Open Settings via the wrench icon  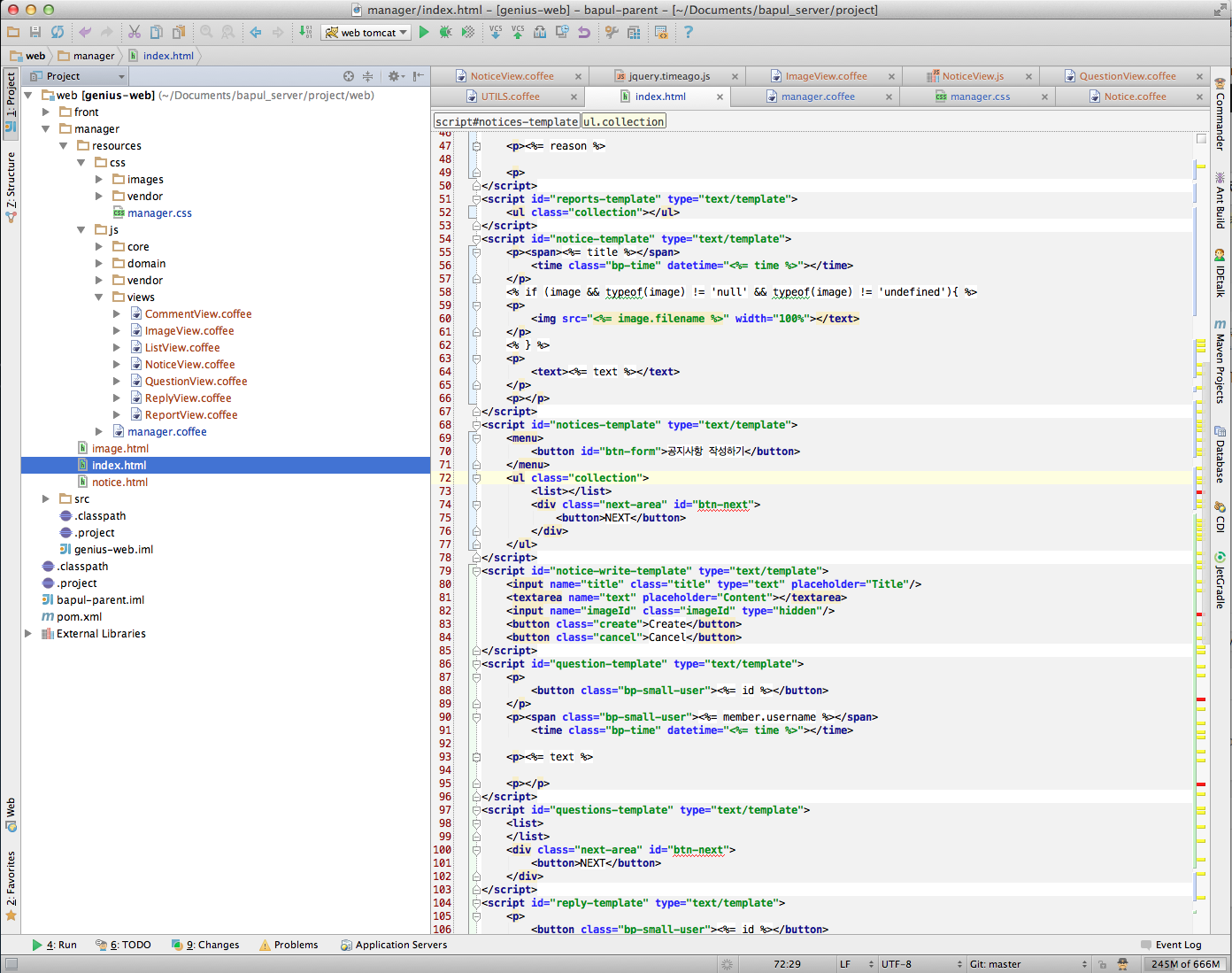point(611,32)
